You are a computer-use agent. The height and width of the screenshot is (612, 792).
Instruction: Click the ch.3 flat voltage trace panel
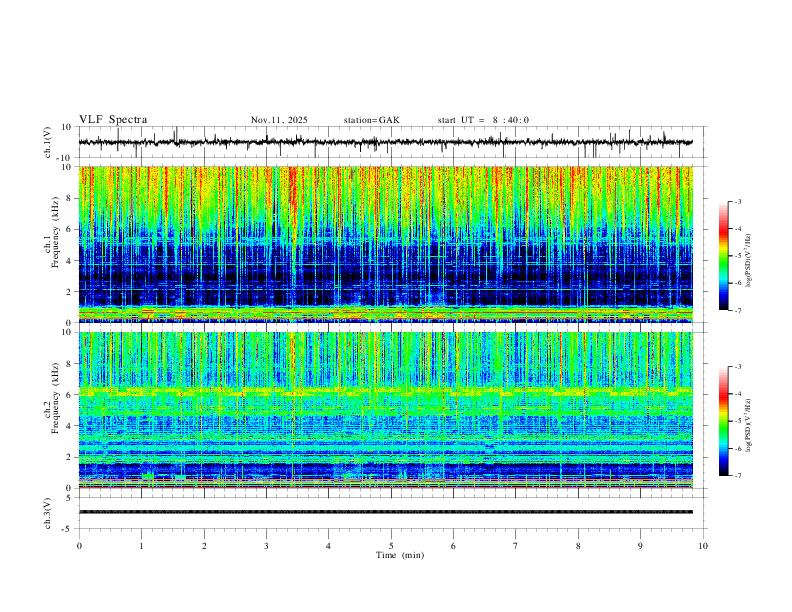coord(393,513)
